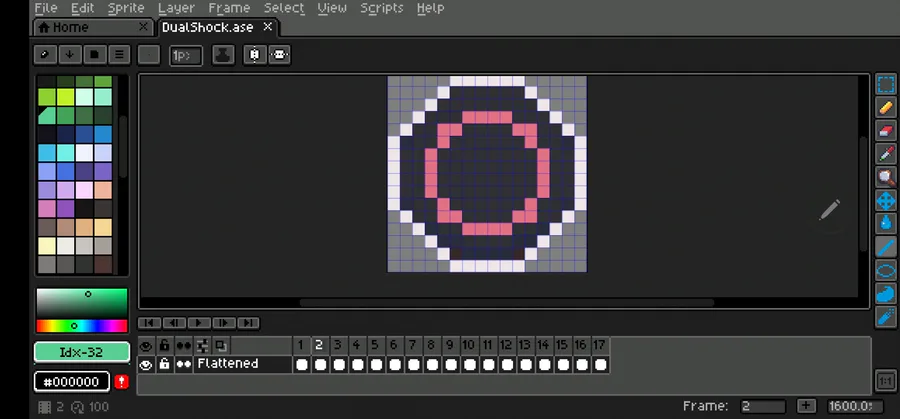Select the Rectangular Marquee tool
This screenshot has height=419, width=900.
pos(886,85)
